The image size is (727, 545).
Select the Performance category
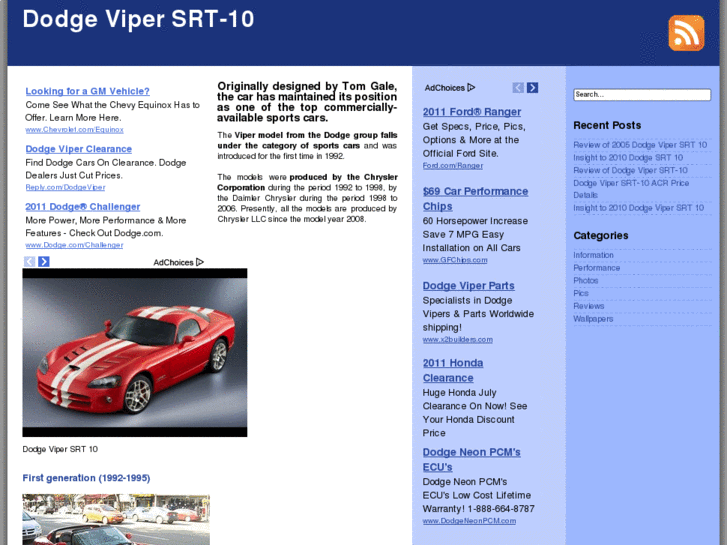(596, 268)
